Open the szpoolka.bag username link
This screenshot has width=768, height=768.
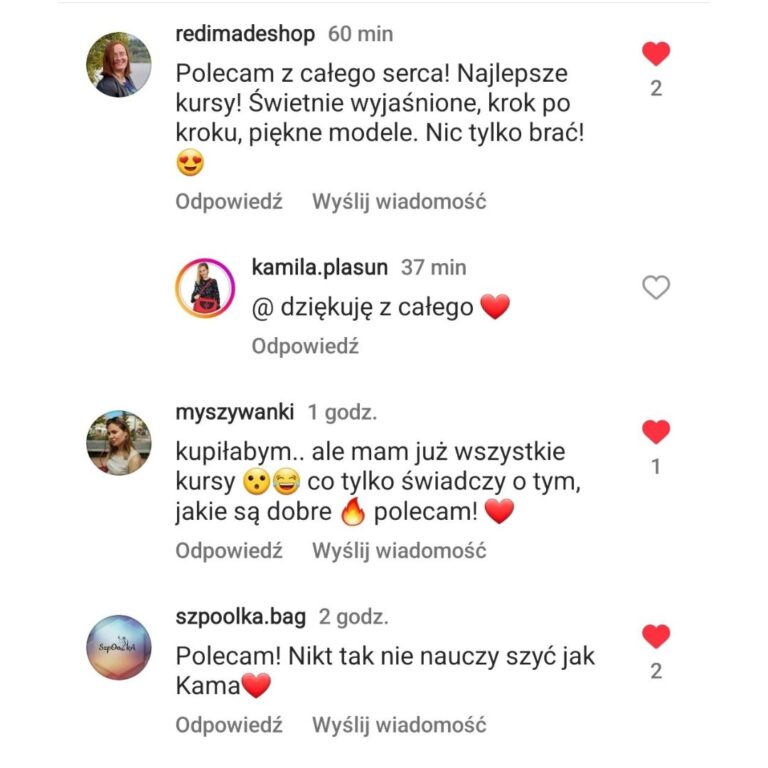click(240, 617)
